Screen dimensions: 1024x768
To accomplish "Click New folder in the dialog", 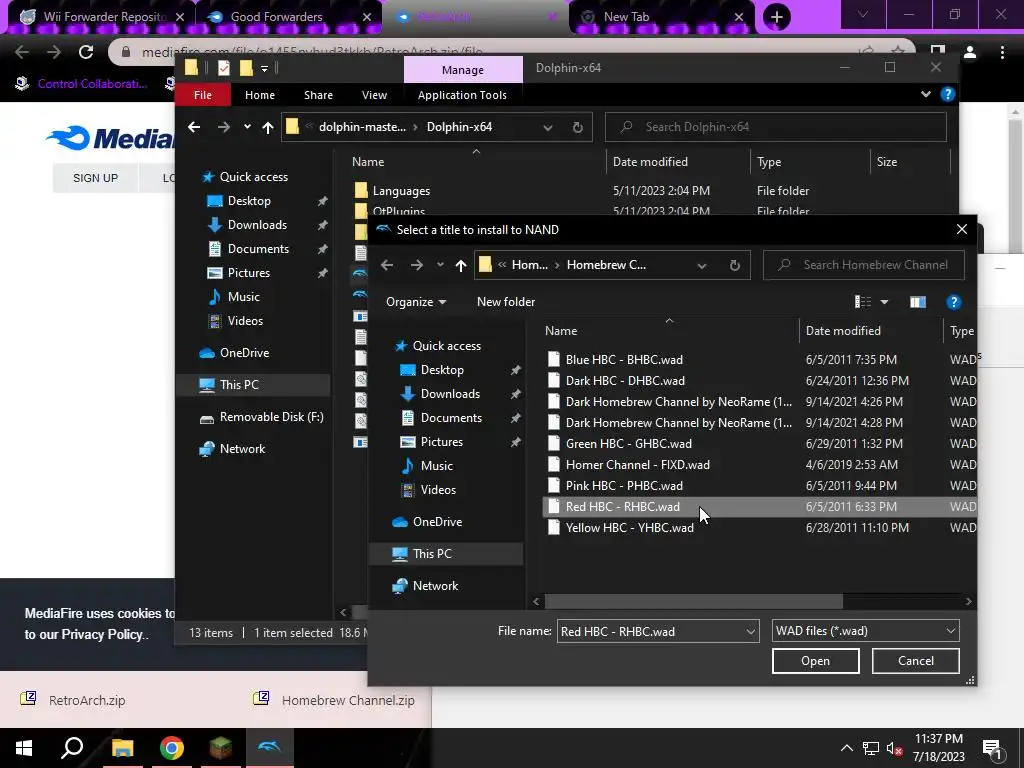I will point(505,302).
